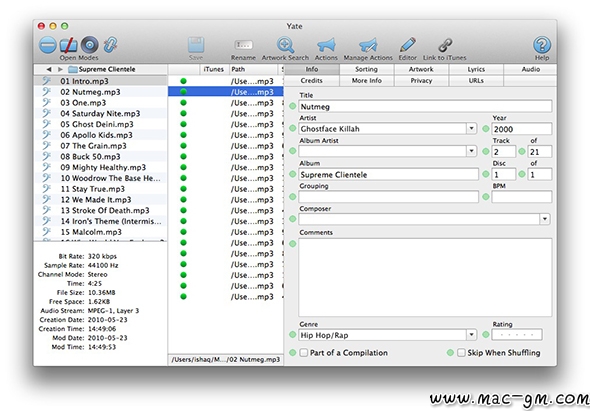590x411 pixels.
Task: Click the Title field containing Nutmeg
Action: 425,107
